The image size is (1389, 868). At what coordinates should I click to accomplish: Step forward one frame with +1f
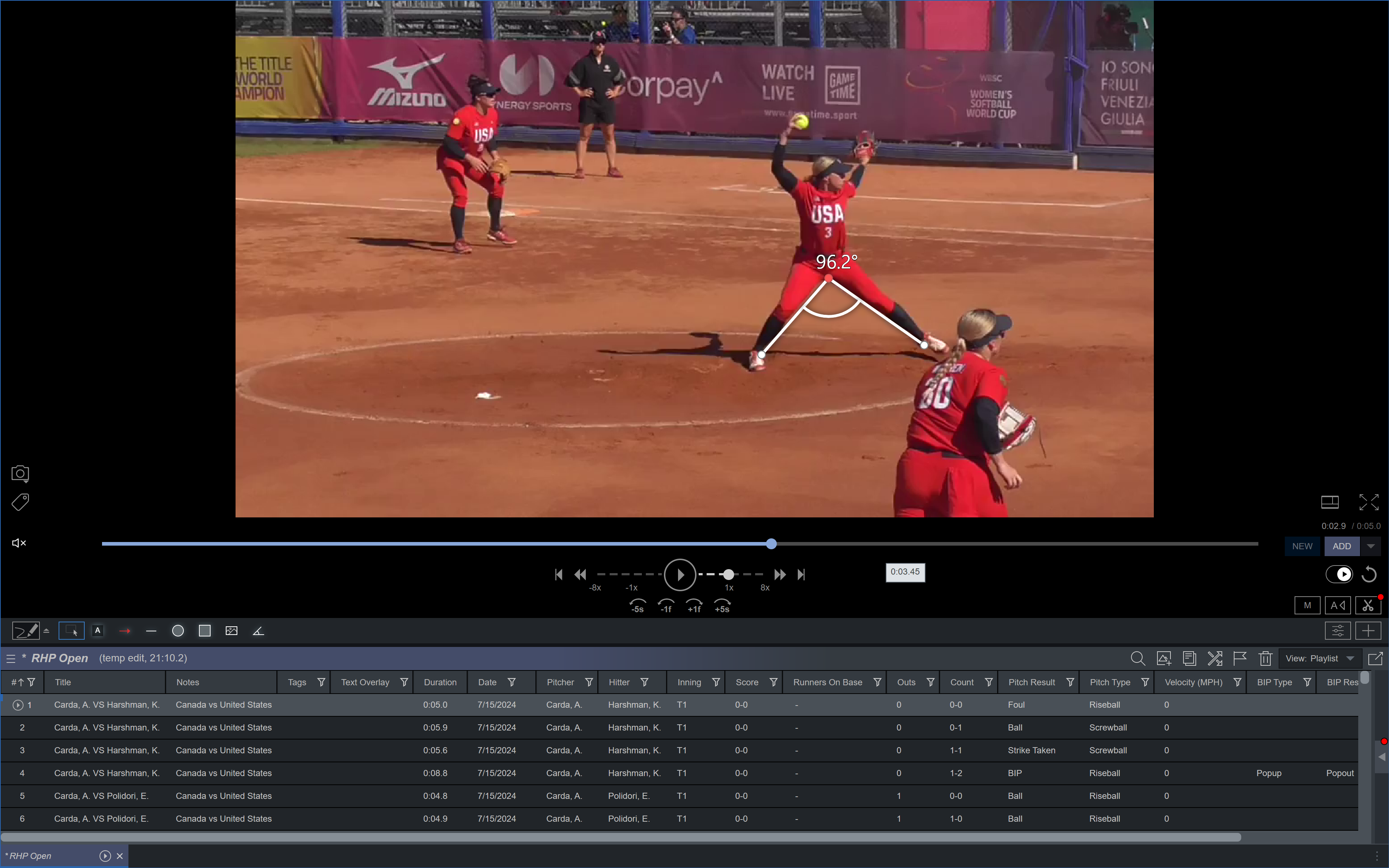pyautogui.click(x=694, y=606)
